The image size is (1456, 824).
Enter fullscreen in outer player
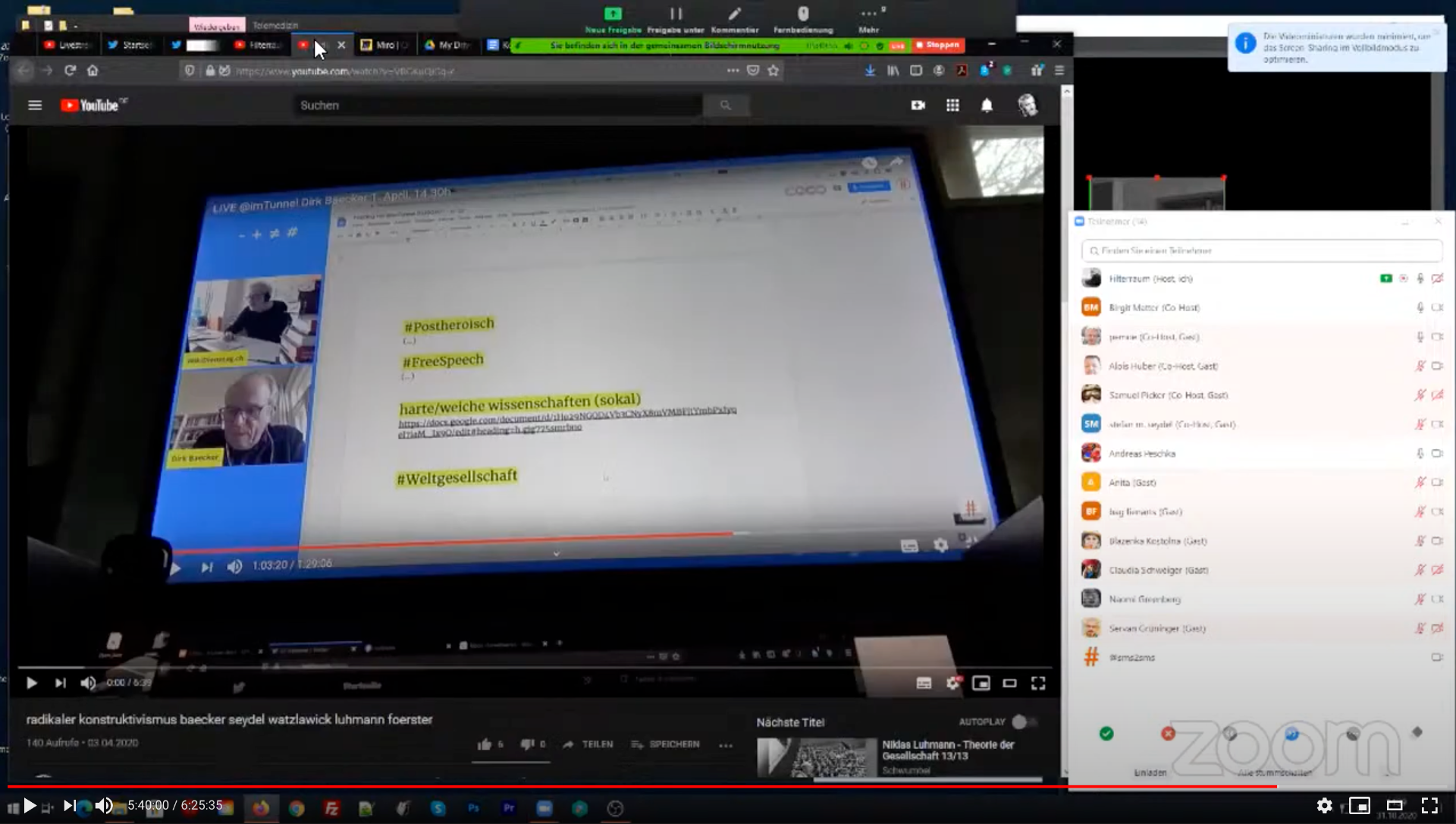pyautogui.click(x=1429, y=806)
